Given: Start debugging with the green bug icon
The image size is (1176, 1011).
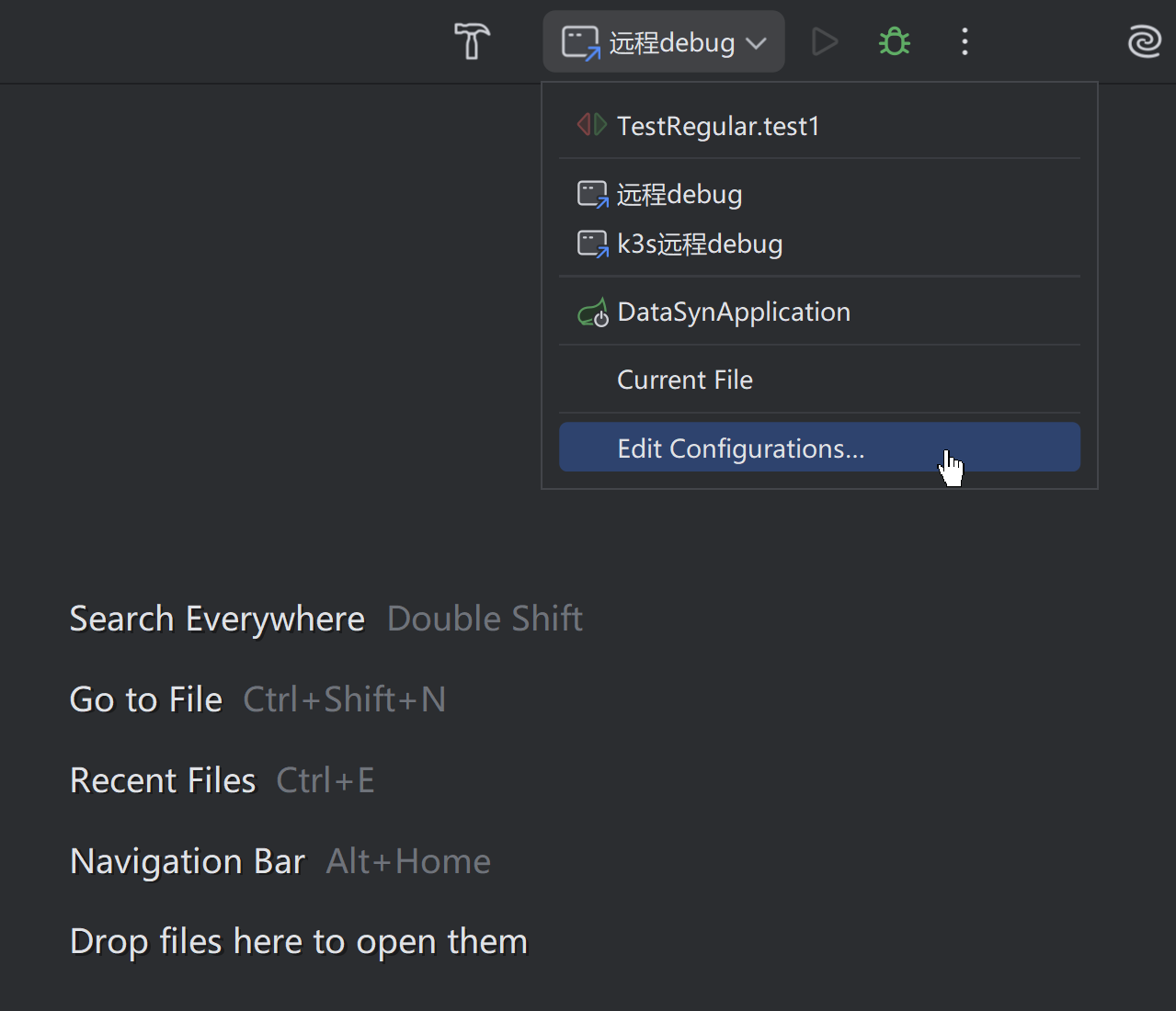Looking at the screenshot, I should click(894, 41).
